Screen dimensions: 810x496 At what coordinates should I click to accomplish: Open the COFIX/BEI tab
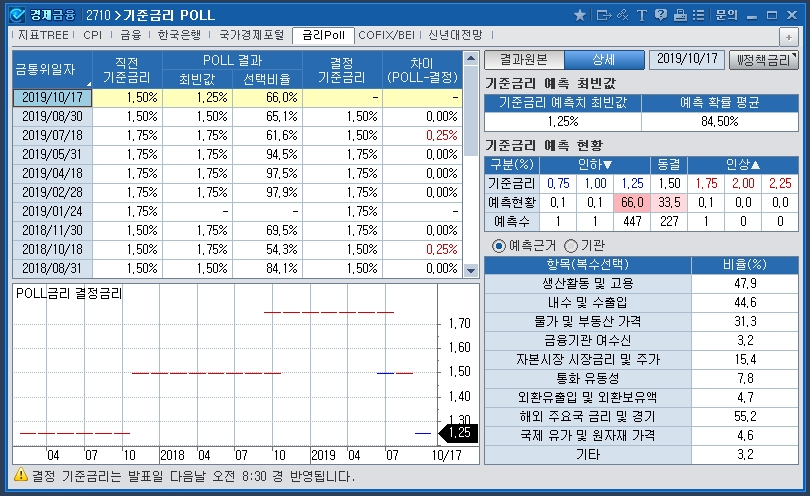coord(386,35)
